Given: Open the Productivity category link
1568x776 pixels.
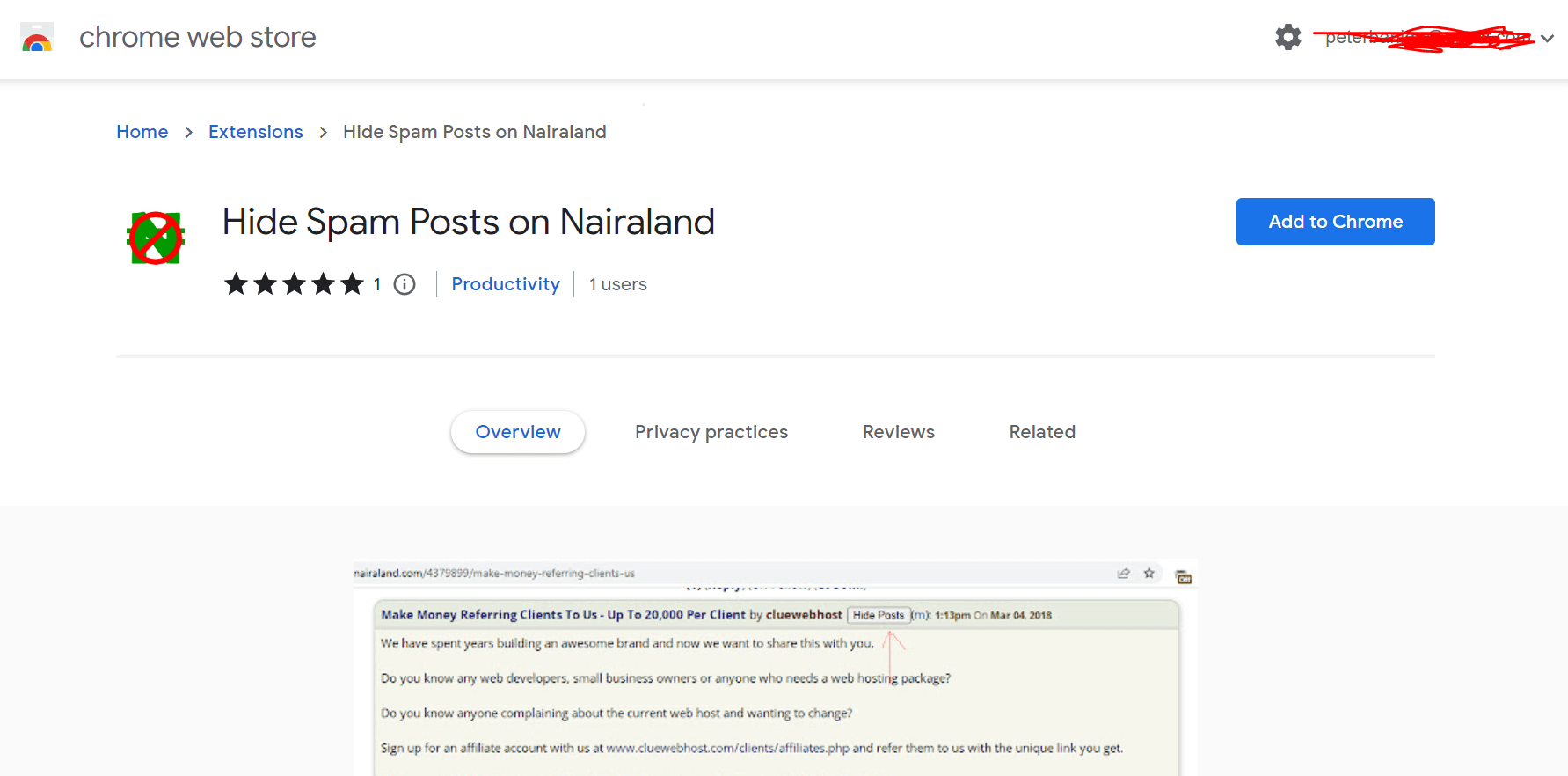Looking at the screenshot, I should tap(505, 284).
